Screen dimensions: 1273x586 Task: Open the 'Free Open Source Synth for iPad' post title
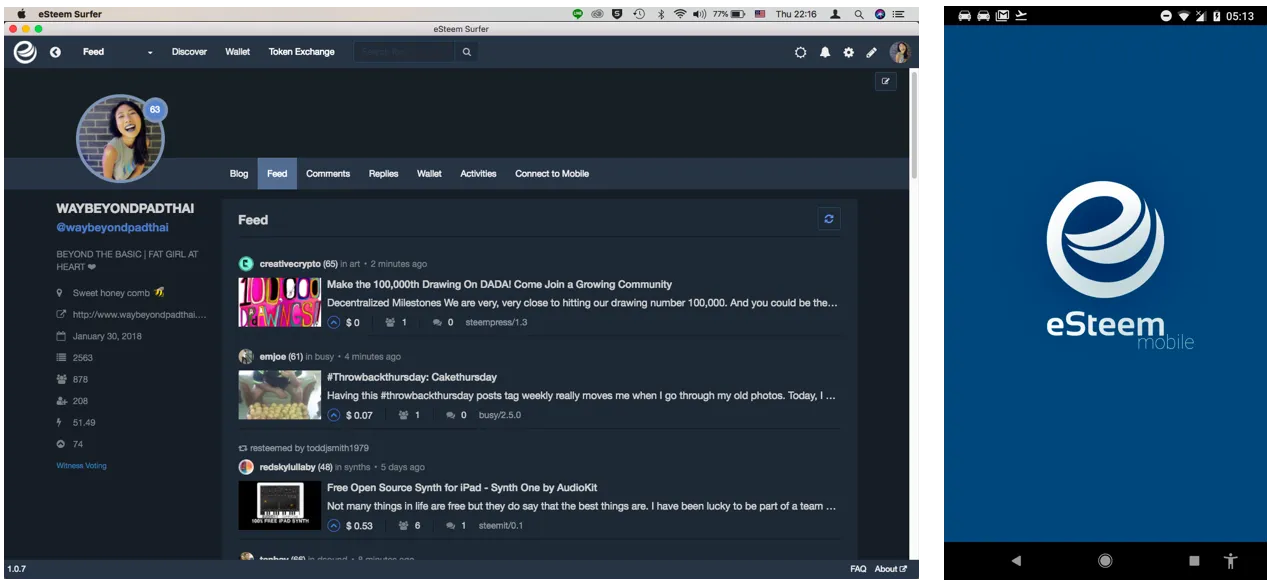pyautogui.click(x=462, y=488)
